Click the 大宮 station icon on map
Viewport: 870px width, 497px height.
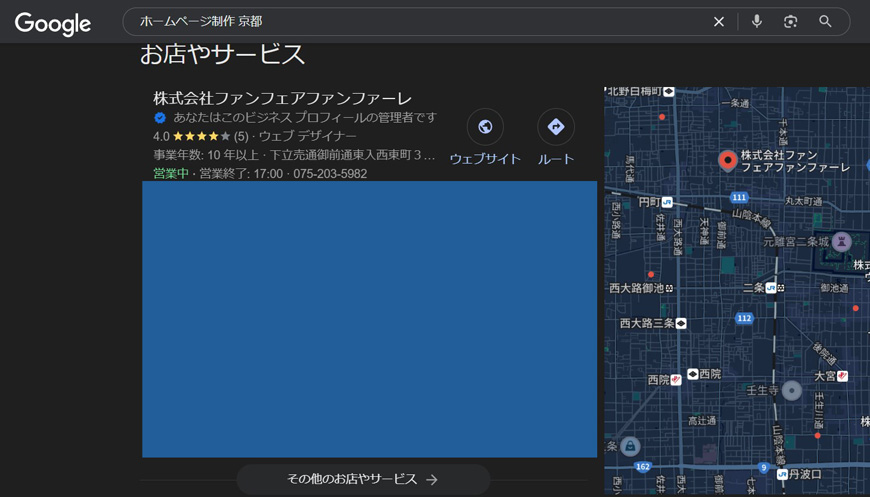click(842, 376)
